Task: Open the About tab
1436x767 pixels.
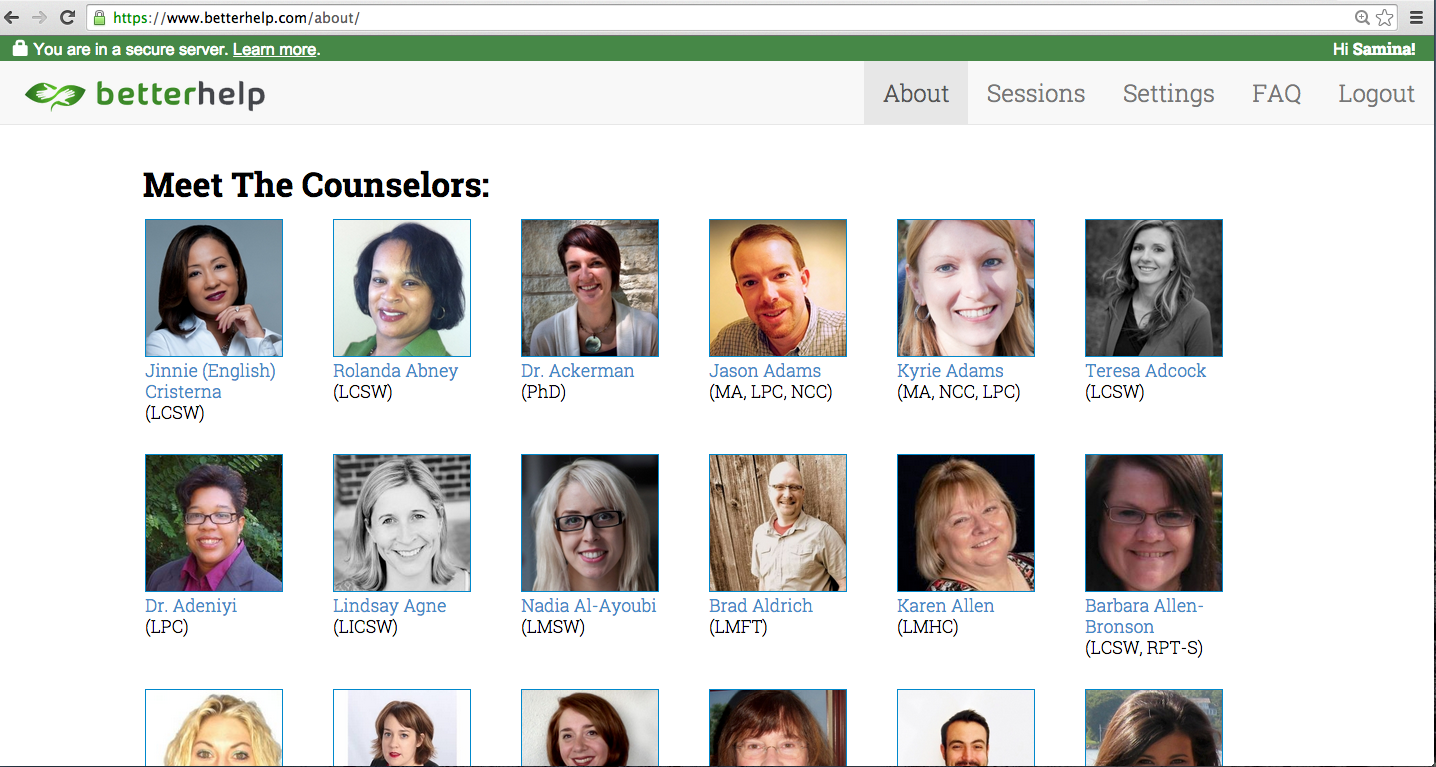Action: pyautogui.click(x=916, y=93)
